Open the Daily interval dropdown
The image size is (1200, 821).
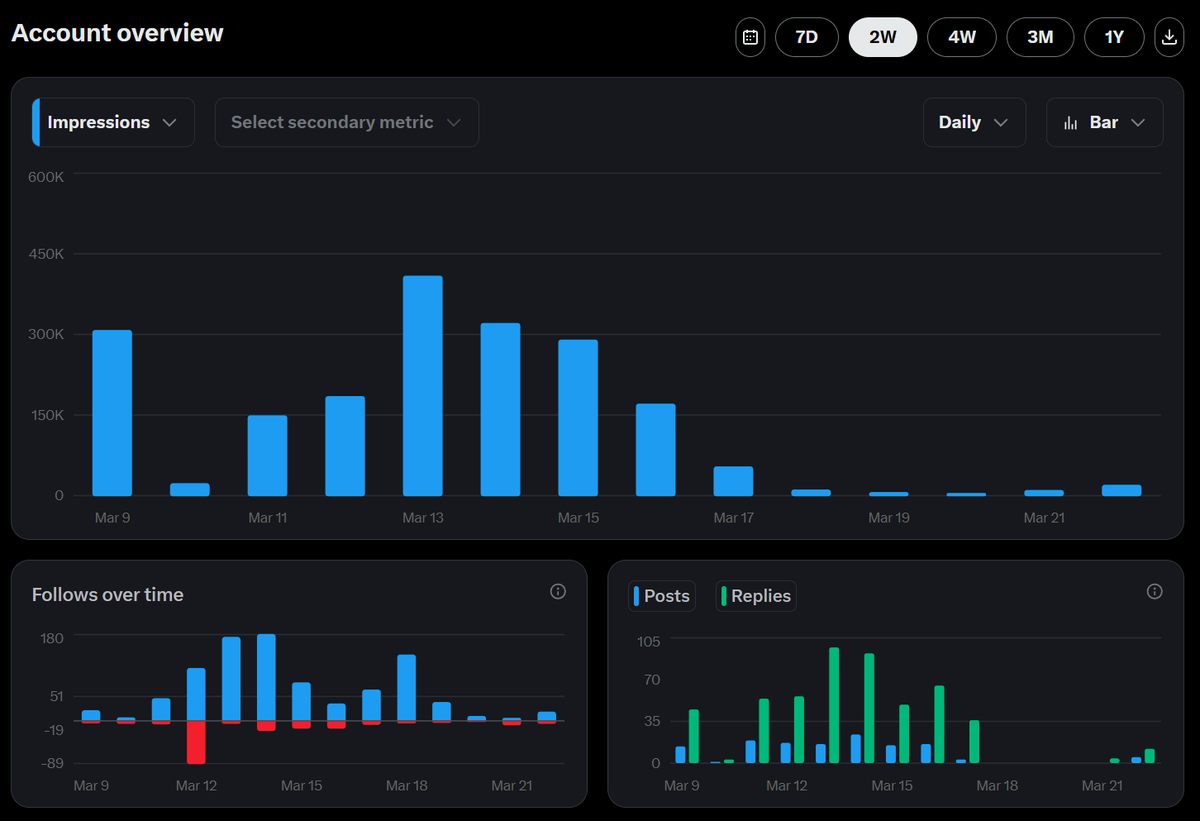click(974, 122)
